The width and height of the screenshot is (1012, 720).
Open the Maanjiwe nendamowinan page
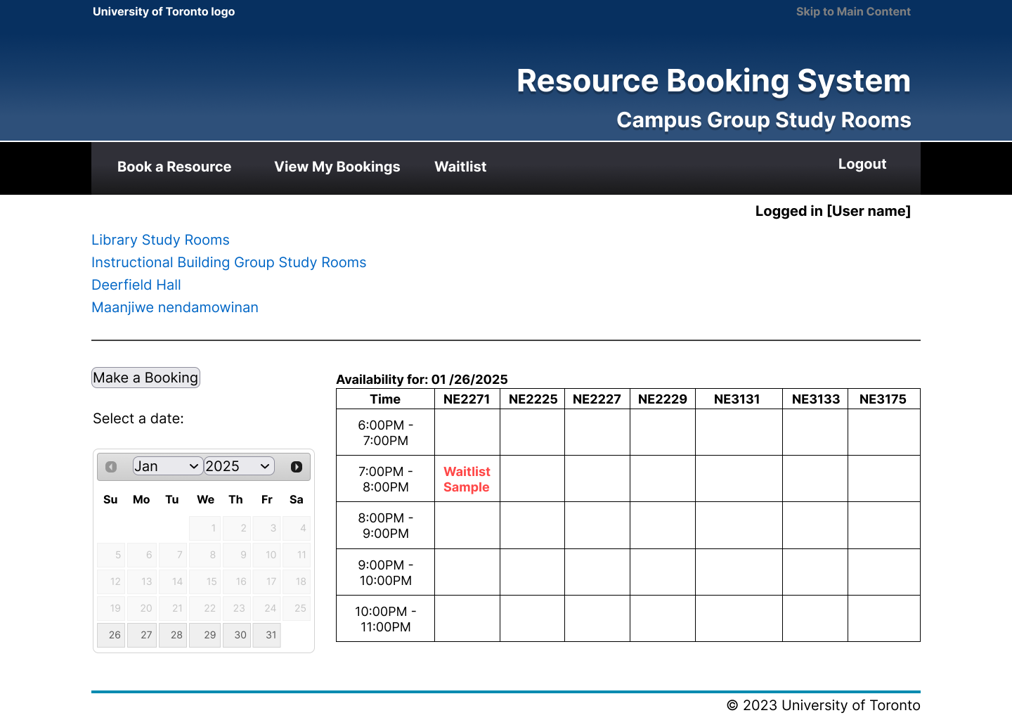(x=175, y=307)
